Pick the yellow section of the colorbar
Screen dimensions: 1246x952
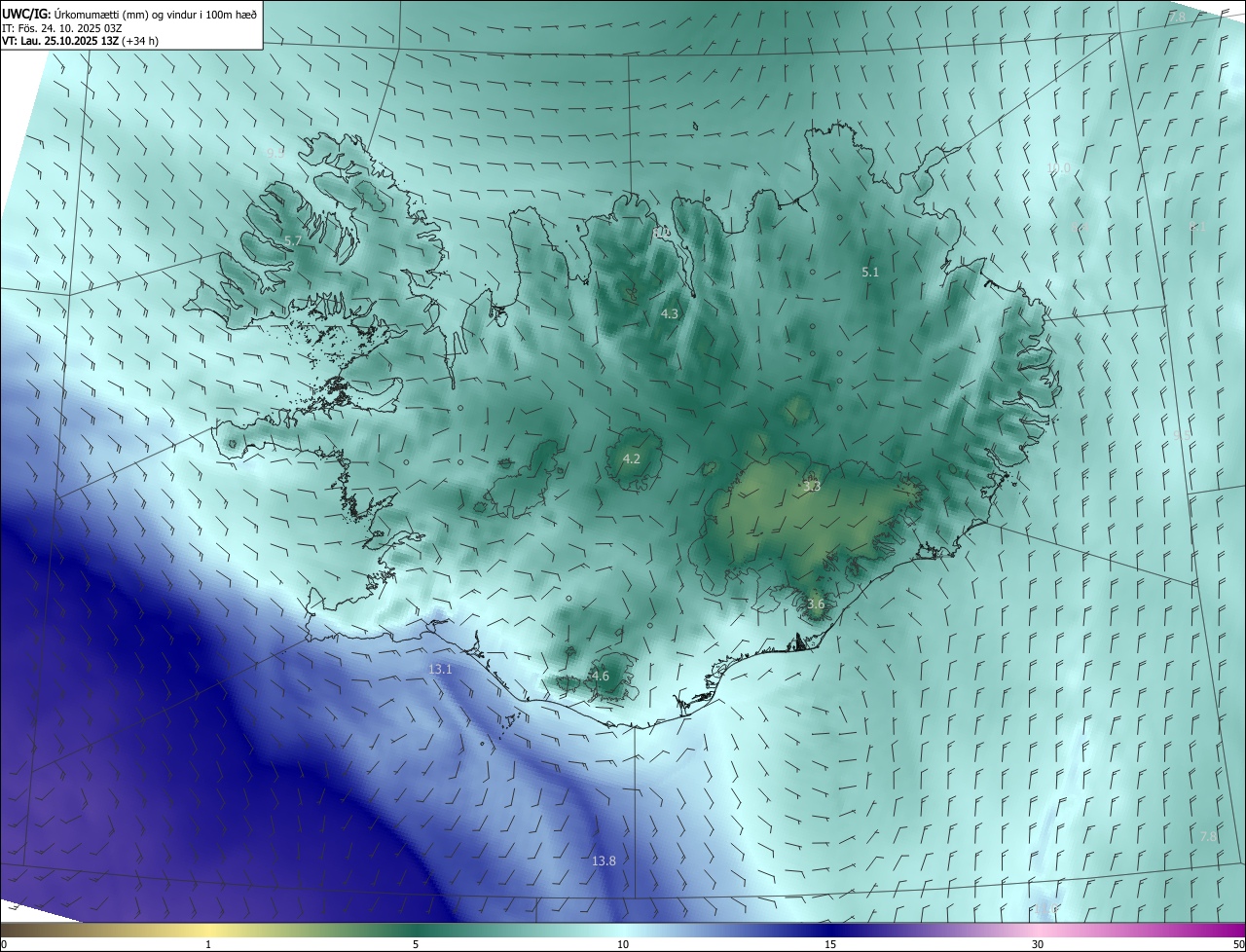(x=208, y=930)
